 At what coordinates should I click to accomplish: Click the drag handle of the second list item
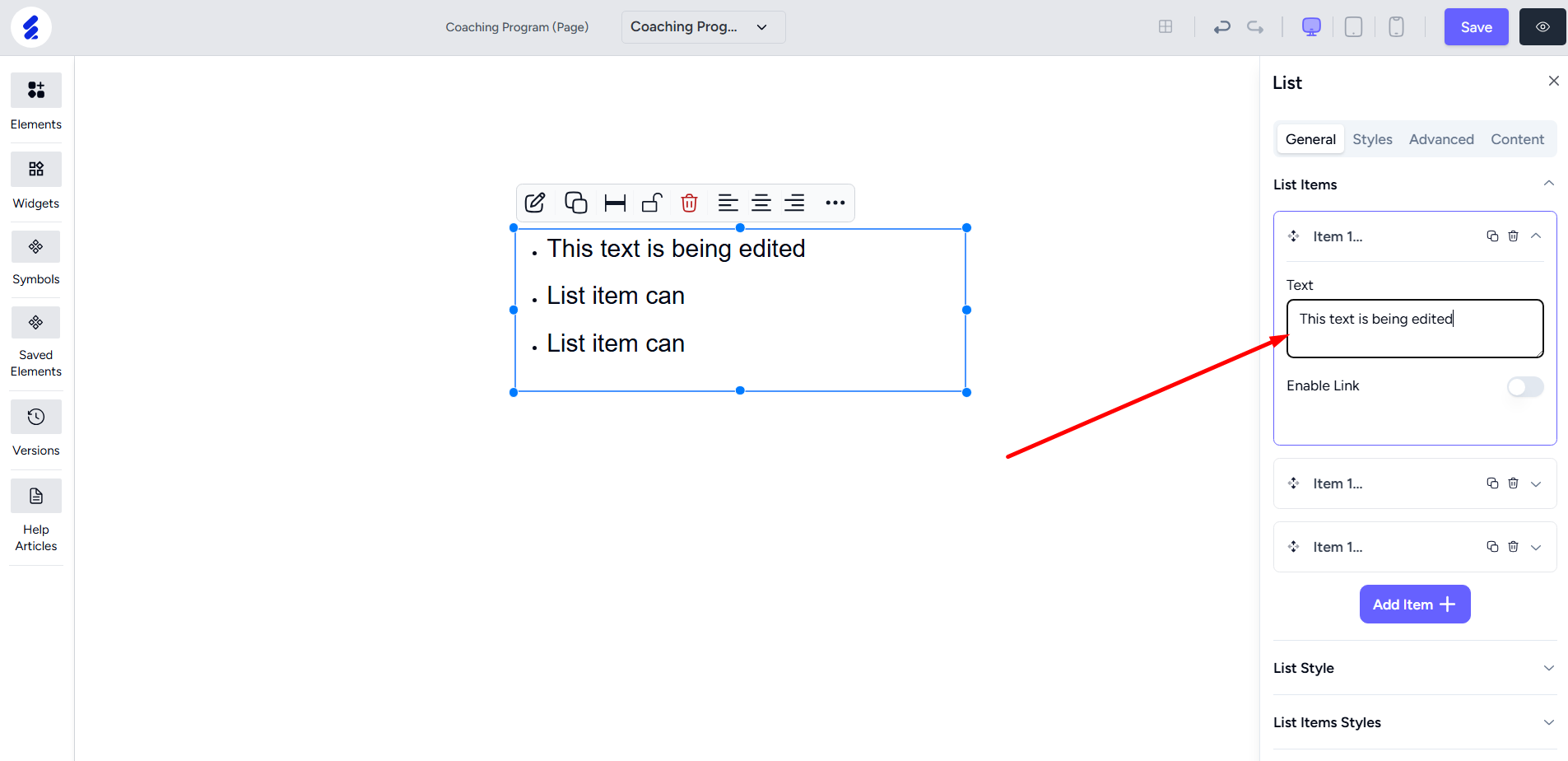[x=1294, y=483]
